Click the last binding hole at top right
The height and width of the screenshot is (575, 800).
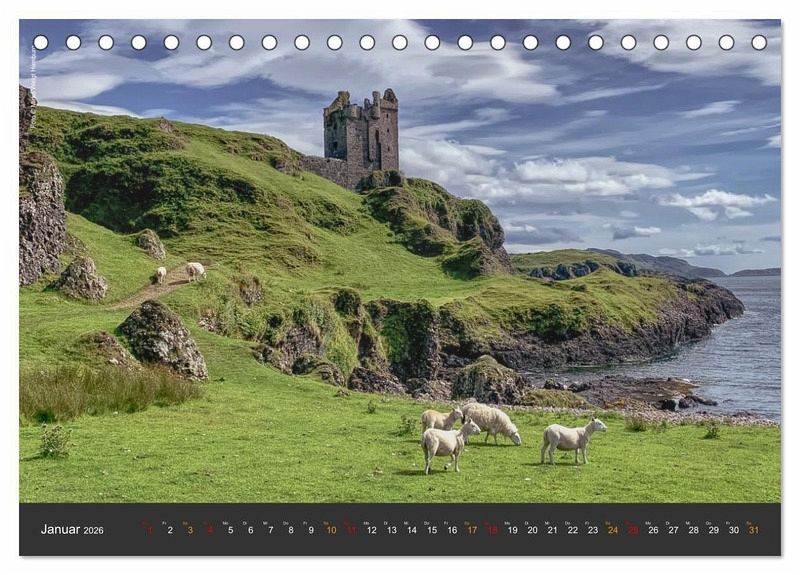pyautogui.click(x=759, y=43)
